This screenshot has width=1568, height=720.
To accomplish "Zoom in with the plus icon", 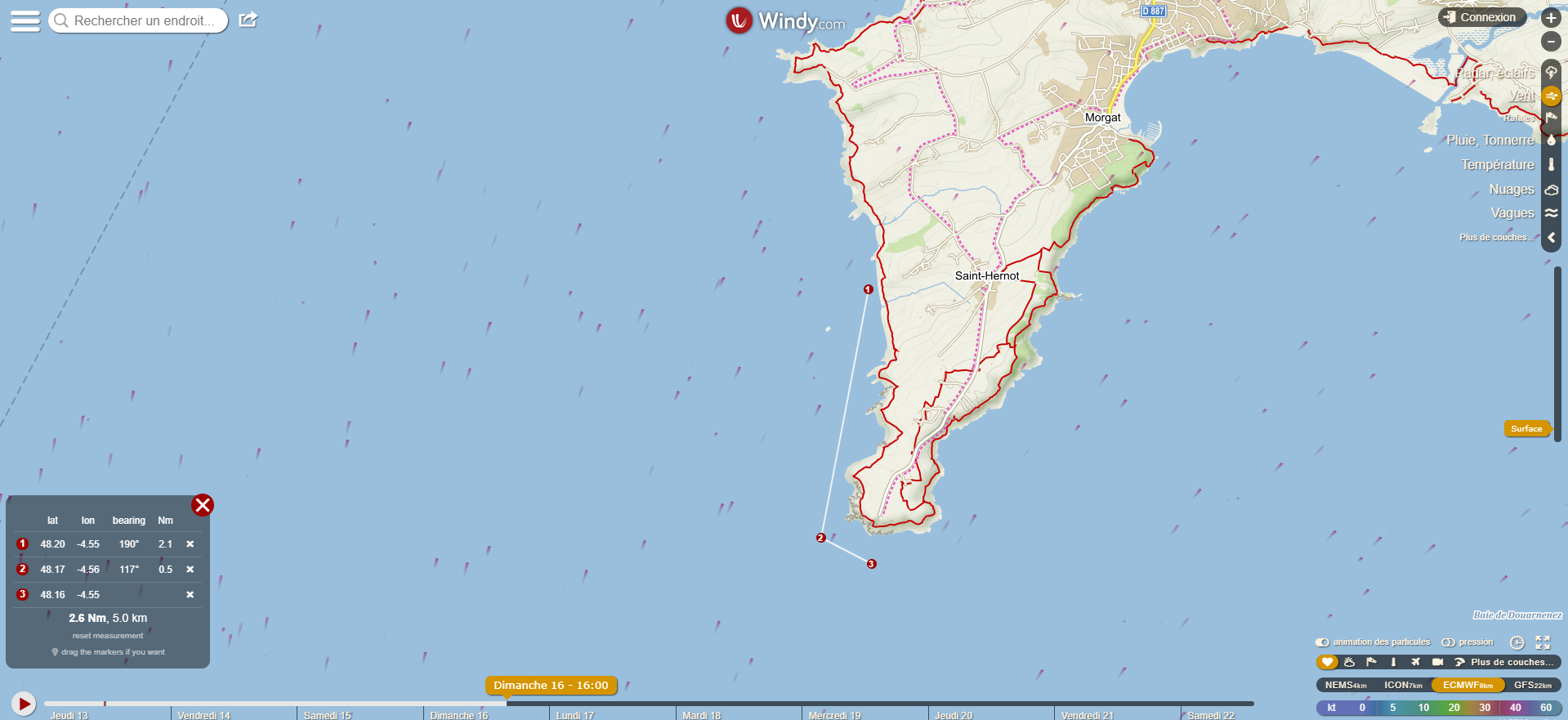I will (x=1551, y=18).
